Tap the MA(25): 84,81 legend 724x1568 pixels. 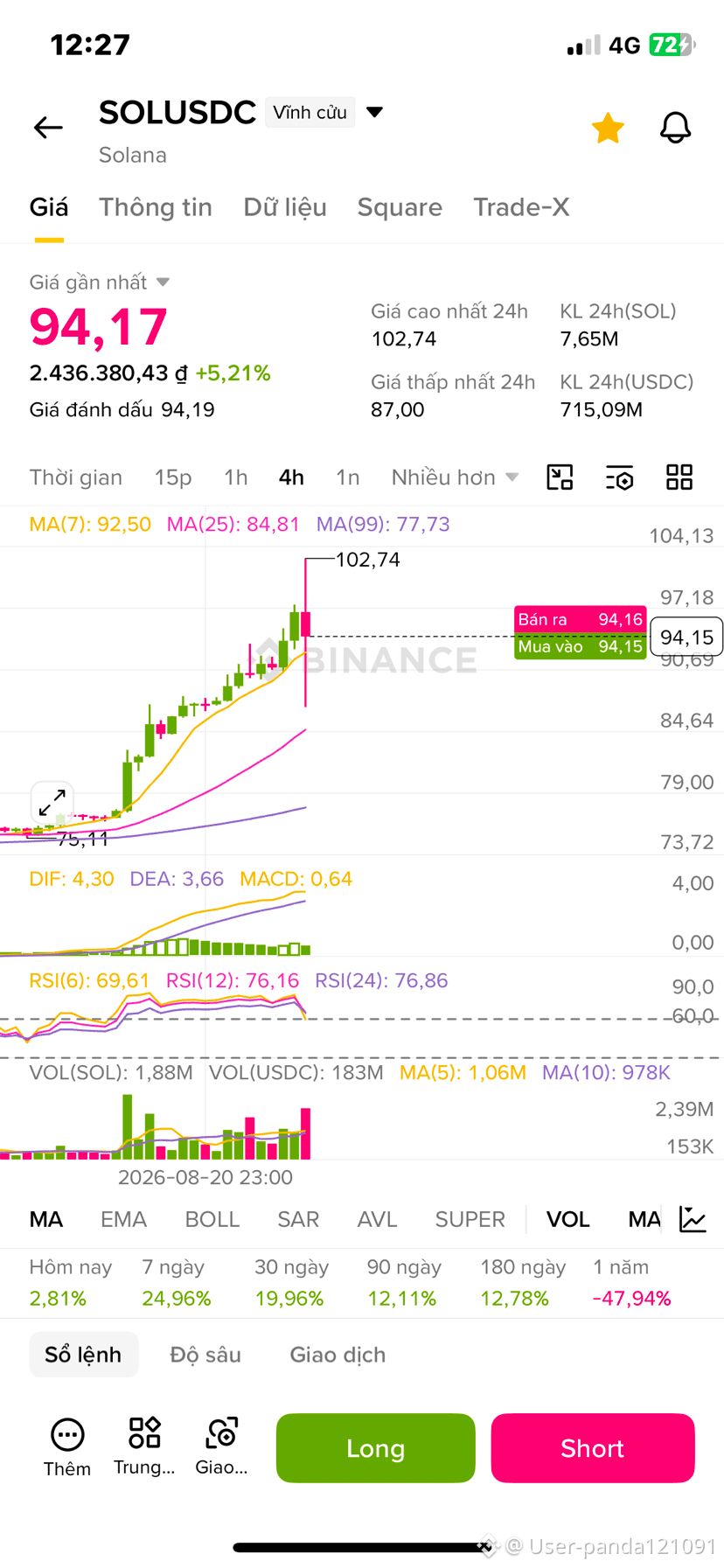pyautogui.click(x=233, y=524)
